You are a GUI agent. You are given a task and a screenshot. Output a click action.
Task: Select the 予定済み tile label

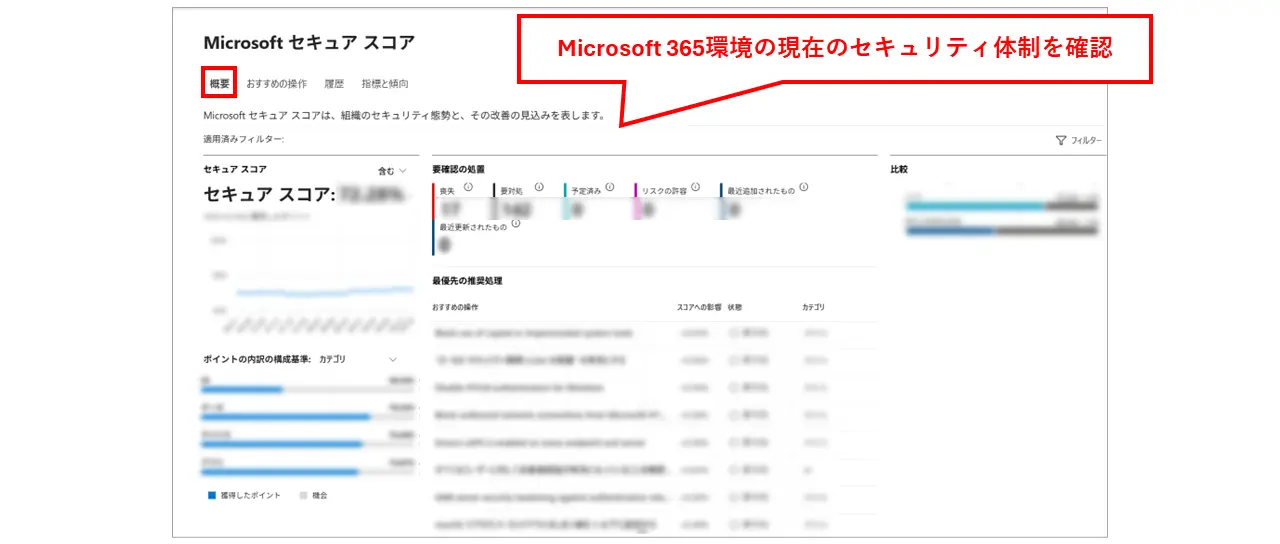tap(585, 190)
